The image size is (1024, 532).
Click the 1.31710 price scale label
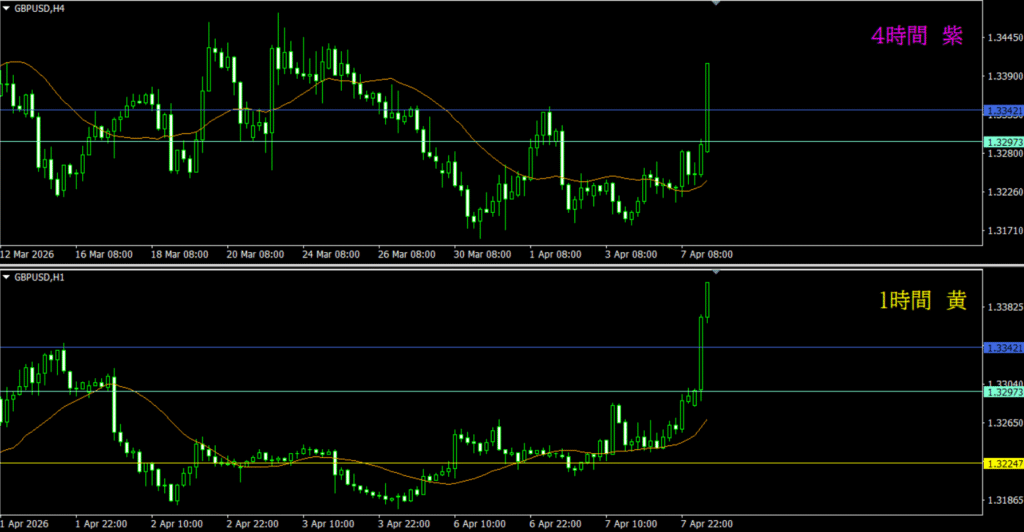click(1004, 230)
